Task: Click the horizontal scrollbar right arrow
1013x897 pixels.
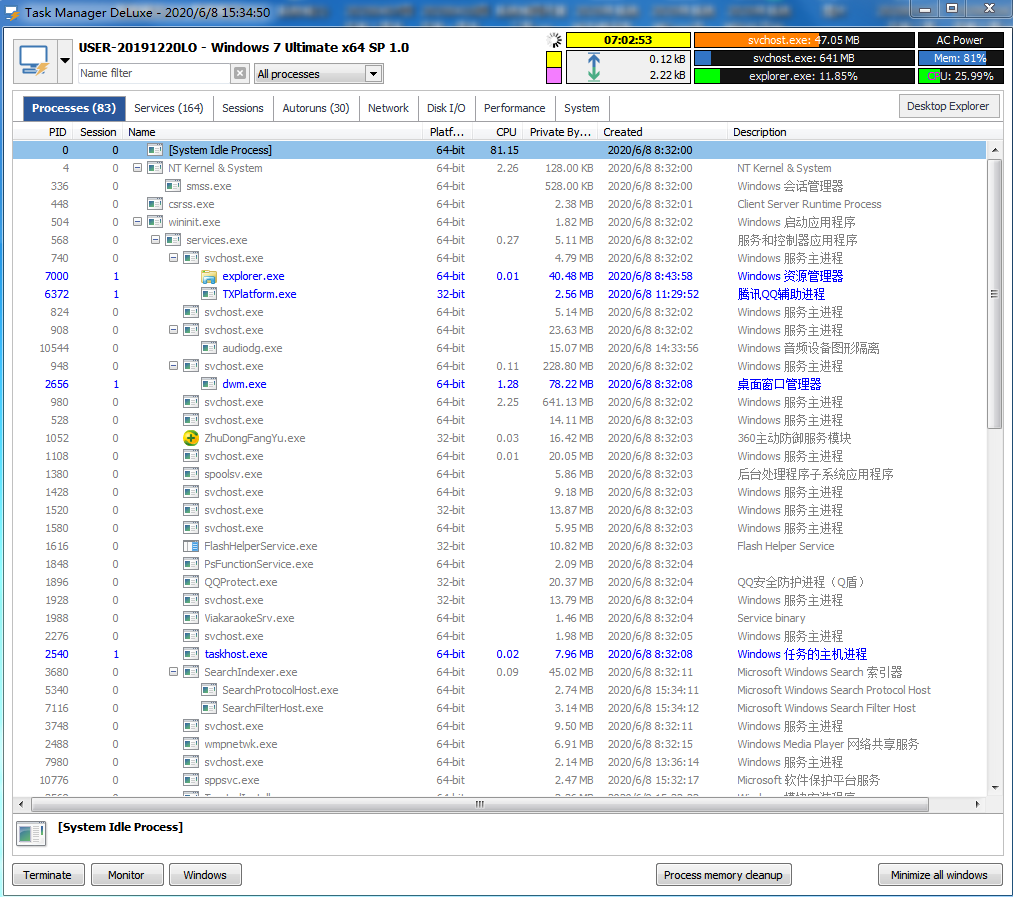Action: (977, 805)
